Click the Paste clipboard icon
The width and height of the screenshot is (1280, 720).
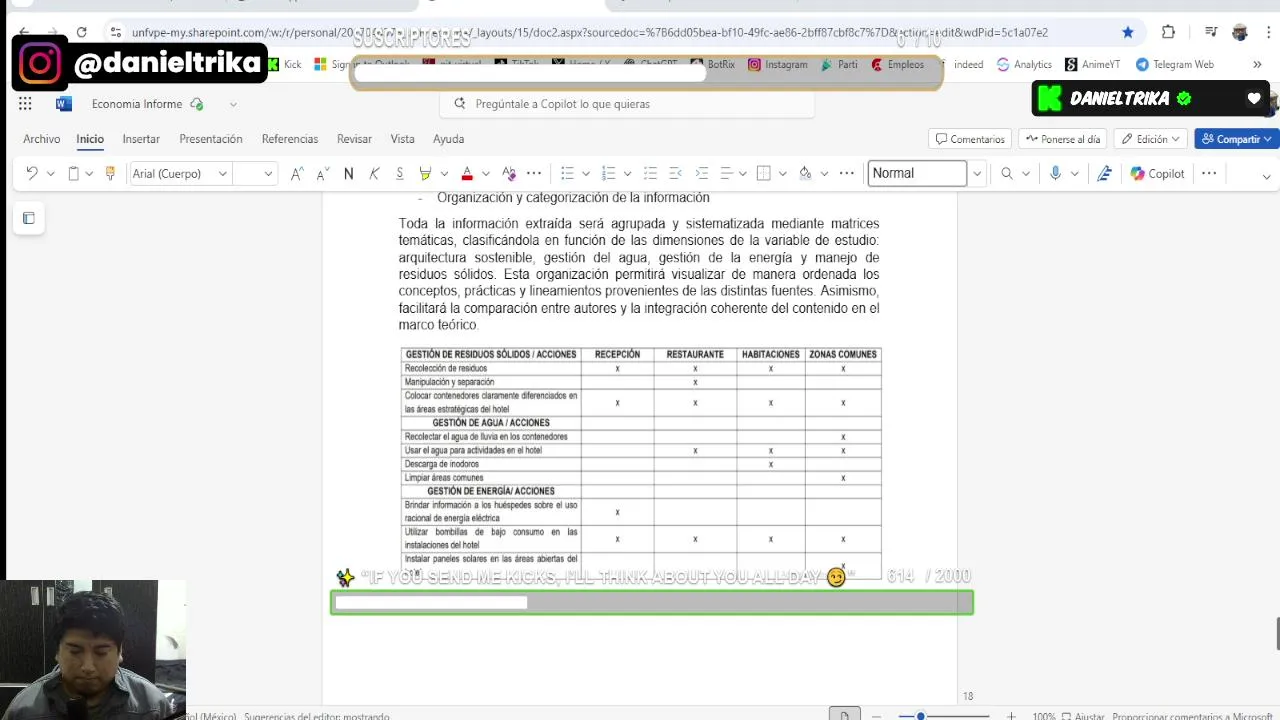point(73,173)
